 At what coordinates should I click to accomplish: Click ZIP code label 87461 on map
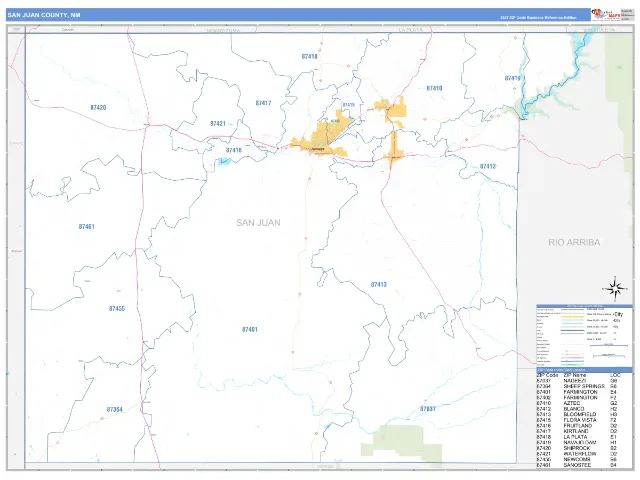(x=87, y=227)
